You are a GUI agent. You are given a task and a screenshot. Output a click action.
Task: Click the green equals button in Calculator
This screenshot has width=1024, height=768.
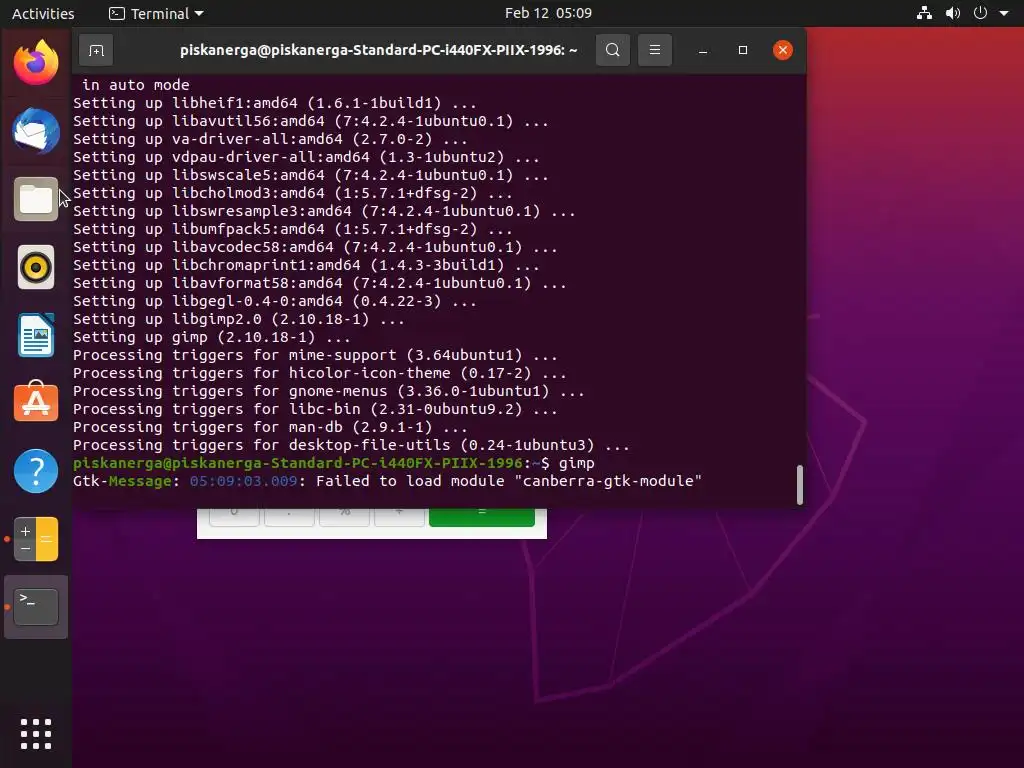[482, 517]
